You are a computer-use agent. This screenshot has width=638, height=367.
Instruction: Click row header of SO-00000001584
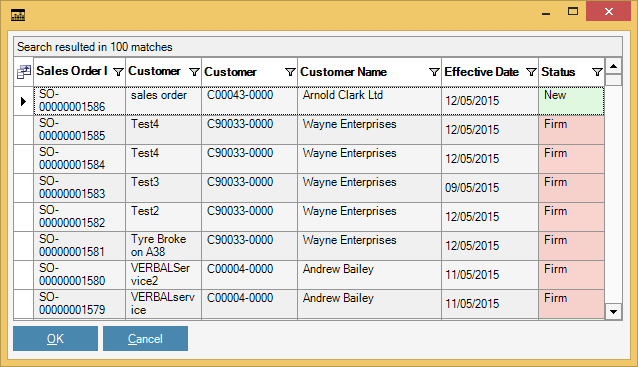click(23, 159)
